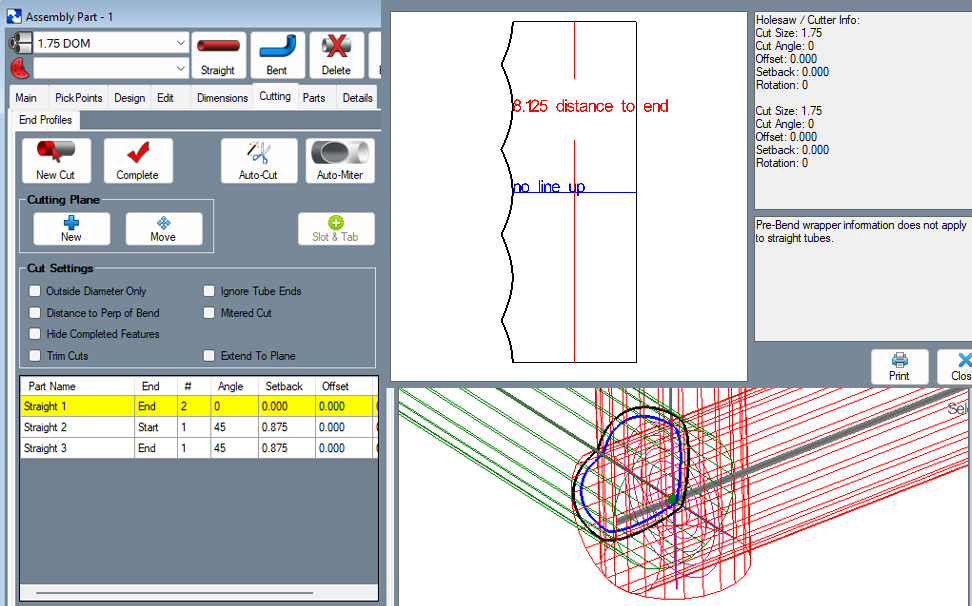Screen dimensions: 972x606
Task: Go to the Design tab
Action: (x=130, y=98)
